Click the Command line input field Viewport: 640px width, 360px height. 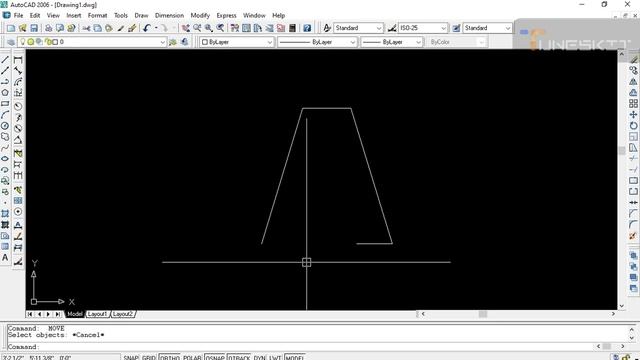click(x=300, y=347)
